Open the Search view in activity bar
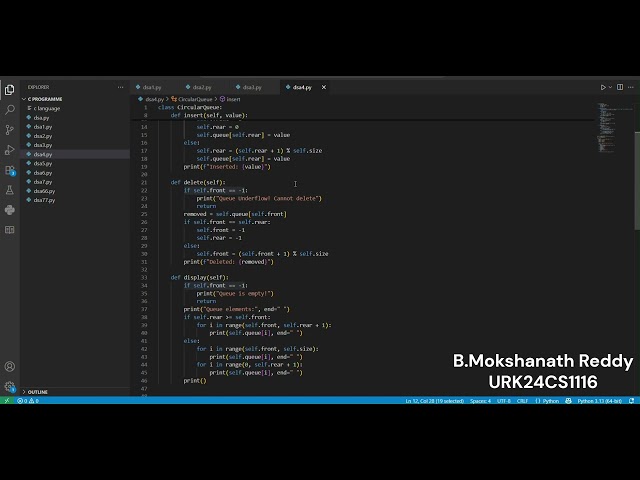This screenshot has width=640, height=480. [10, 109]
